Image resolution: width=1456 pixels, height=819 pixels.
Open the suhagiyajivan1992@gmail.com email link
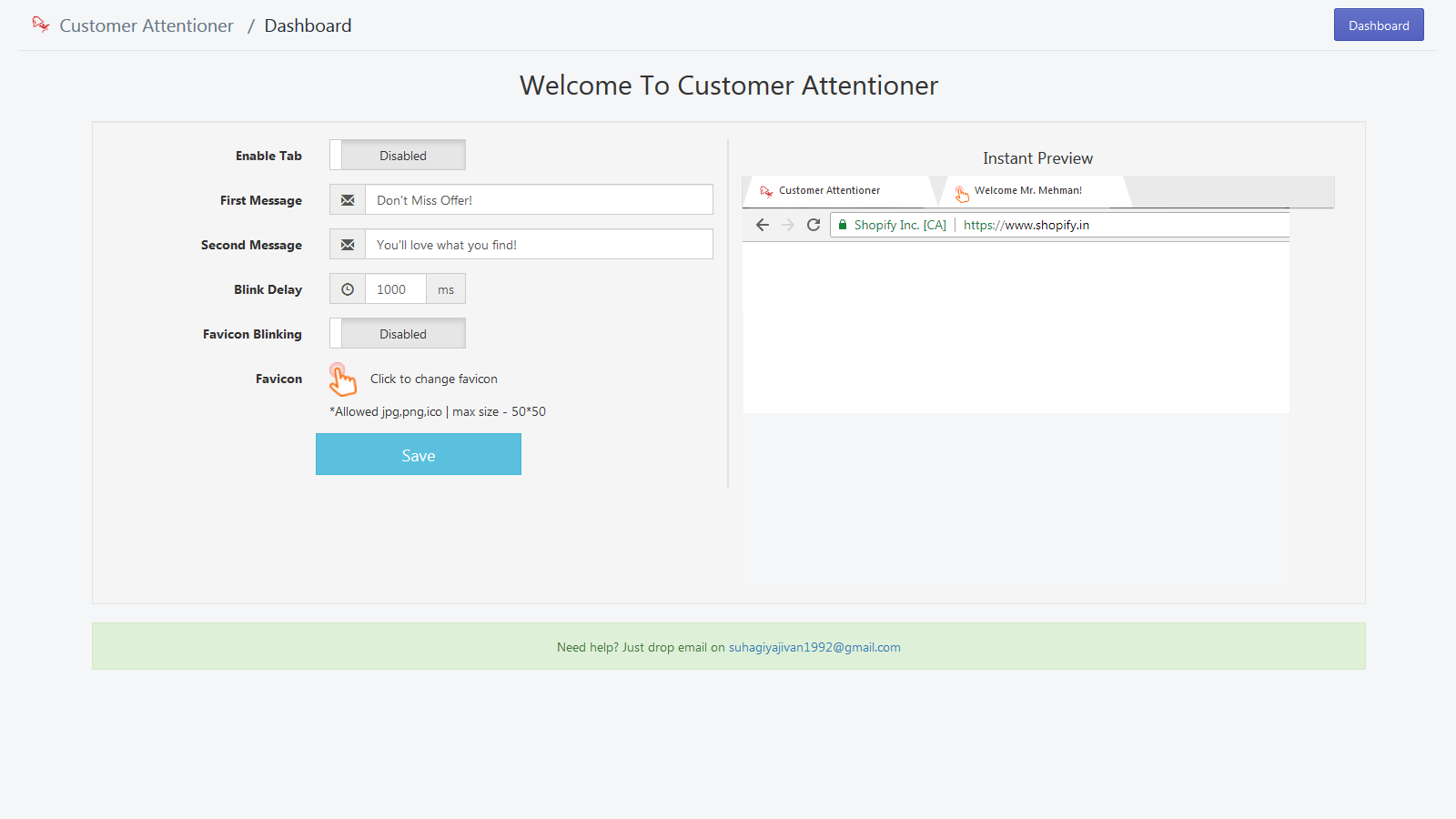click(x=814, y=647)
